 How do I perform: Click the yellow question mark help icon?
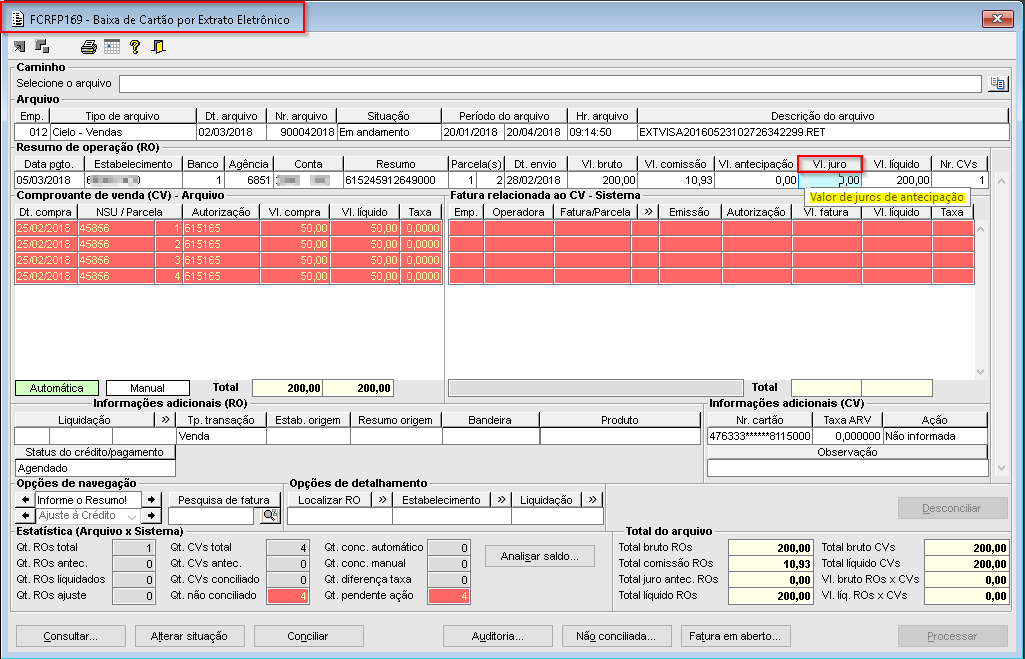pyautogui.click(x=135, y=46)
